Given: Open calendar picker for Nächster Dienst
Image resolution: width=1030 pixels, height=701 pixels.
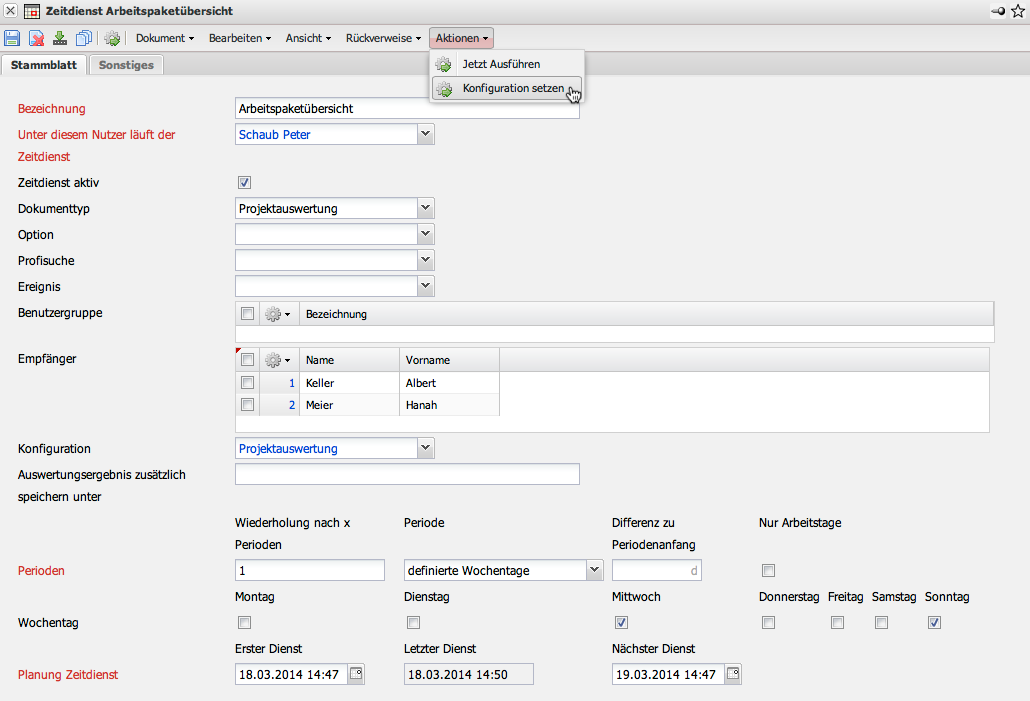Looking at the screenshot, I should pyautogui.click(x=733, y=674).
